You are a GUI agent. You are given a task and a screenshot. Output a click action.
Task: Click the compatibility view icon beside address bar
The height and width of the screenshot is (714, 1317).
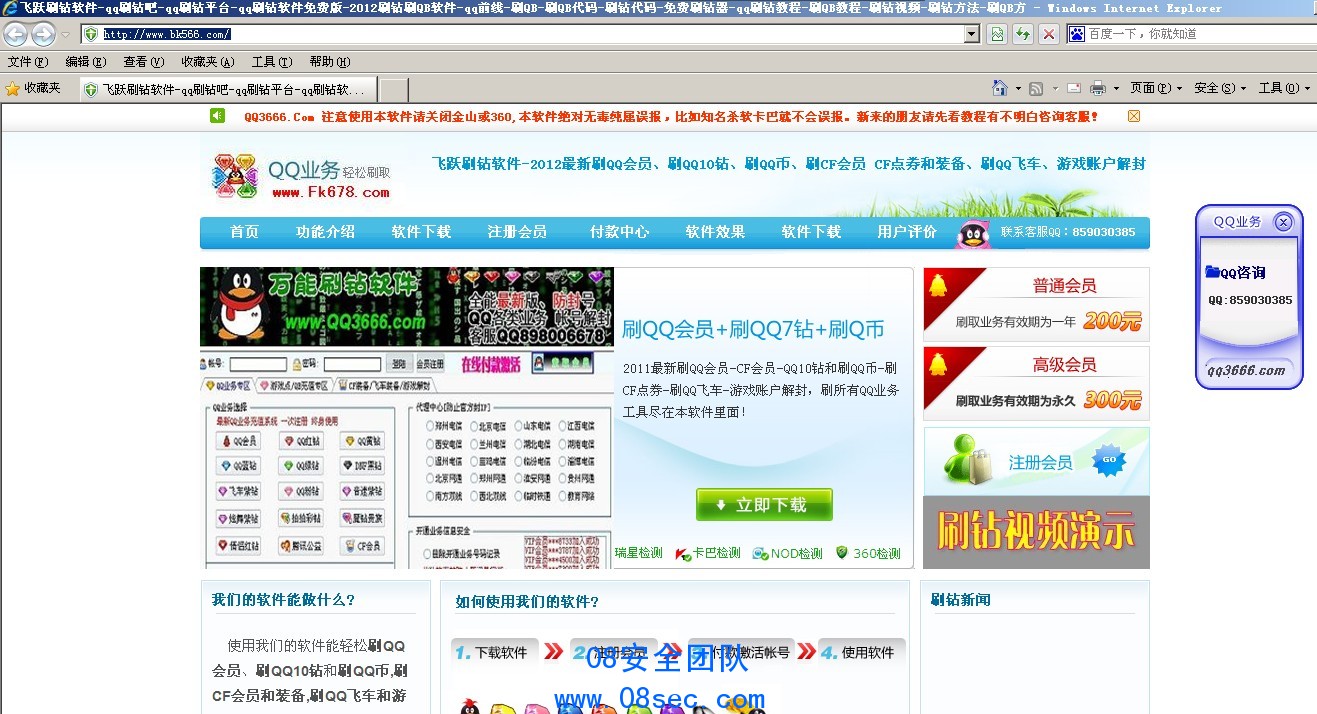pos(997,34)
